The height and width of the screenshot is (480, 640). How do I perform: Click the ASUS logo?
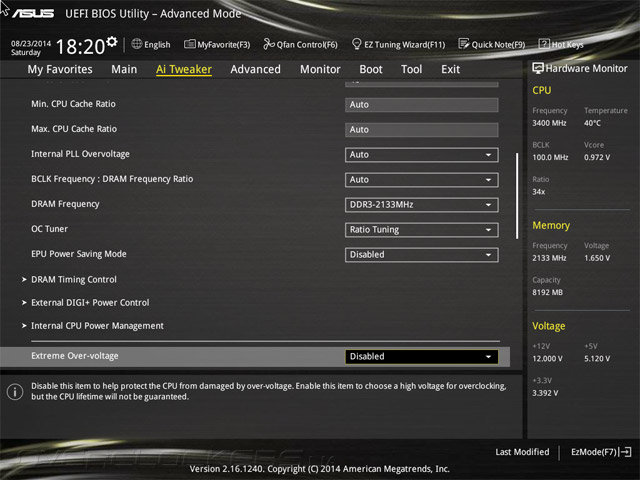(33, 13)
